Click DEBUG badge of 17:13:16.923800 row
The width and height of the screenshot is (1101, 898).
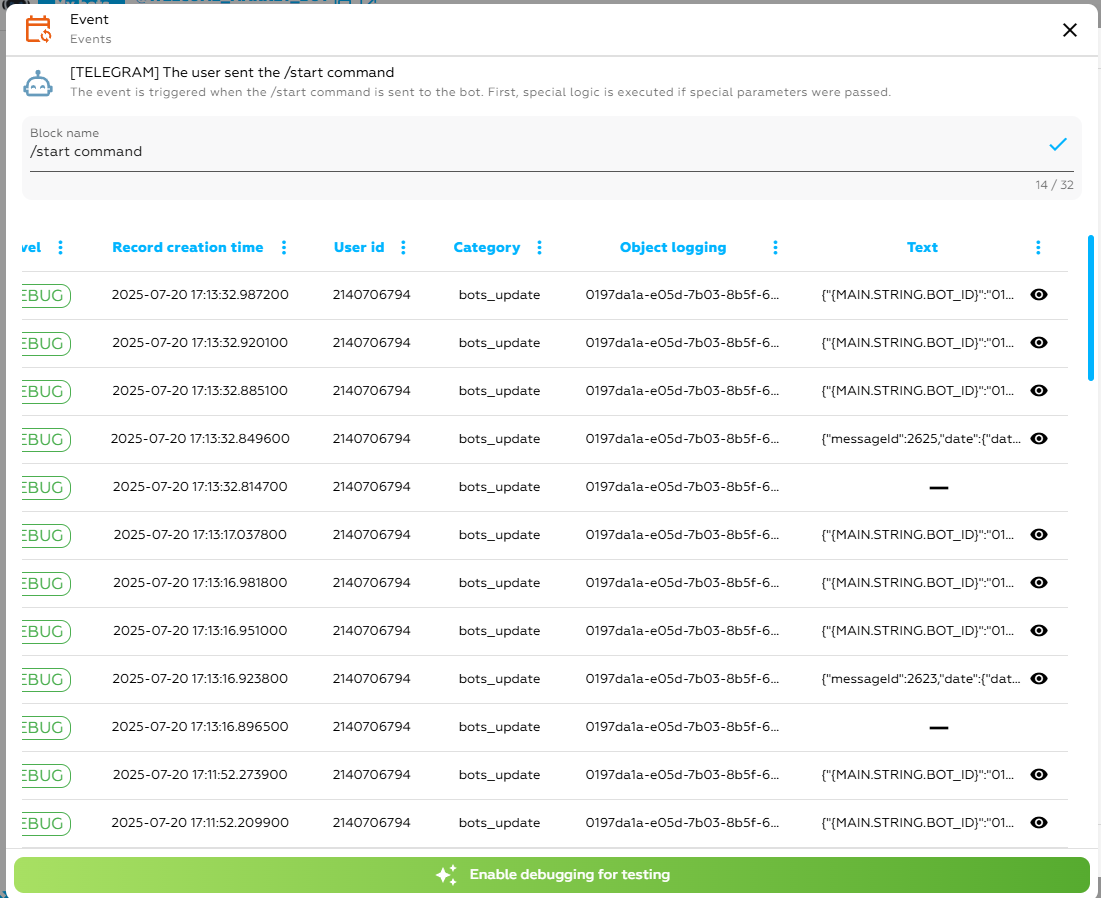click(46, 680)
